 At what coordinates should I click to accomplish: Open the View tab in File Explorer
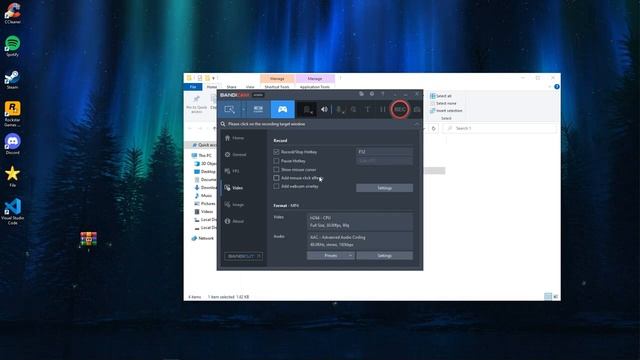coord(250,87)
